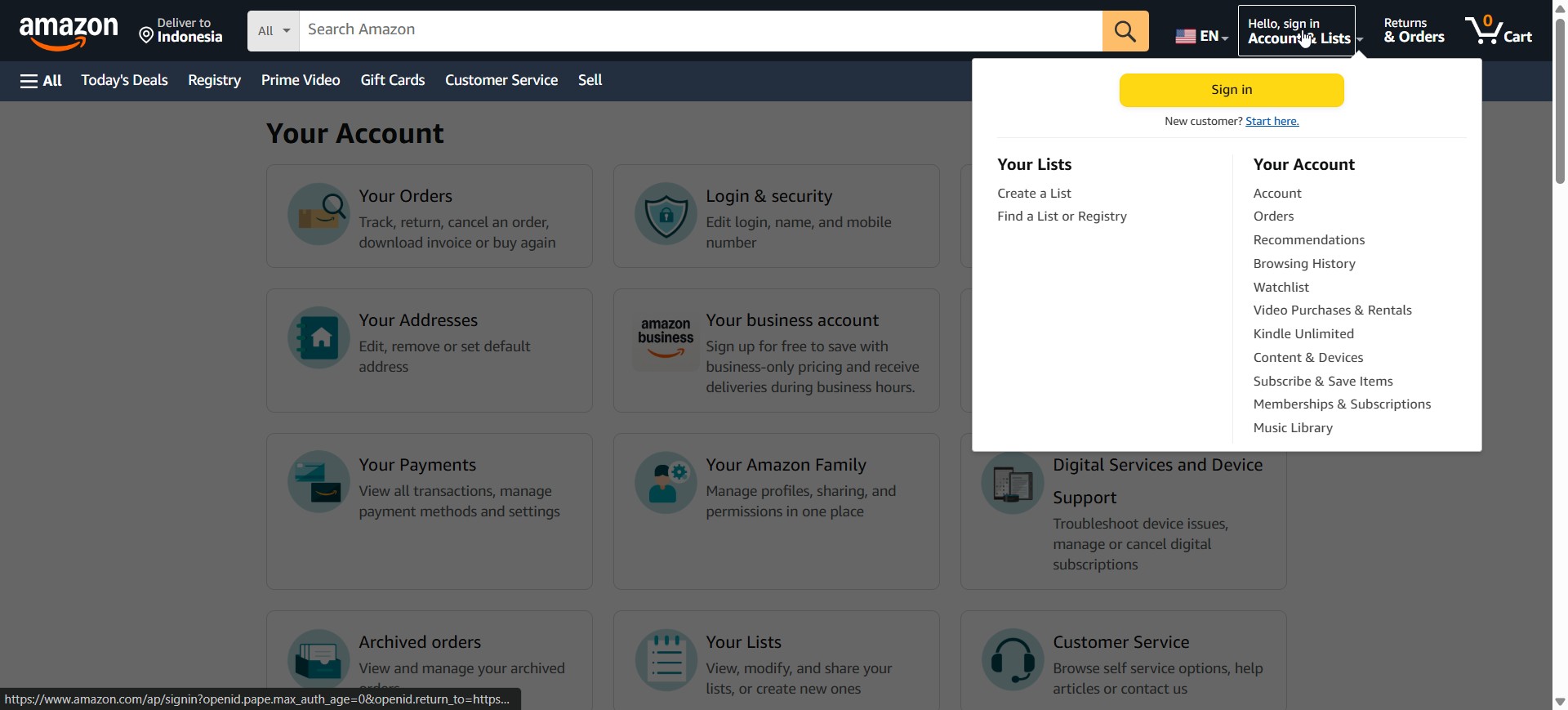Open Archived orders card title

click(420, 642)
